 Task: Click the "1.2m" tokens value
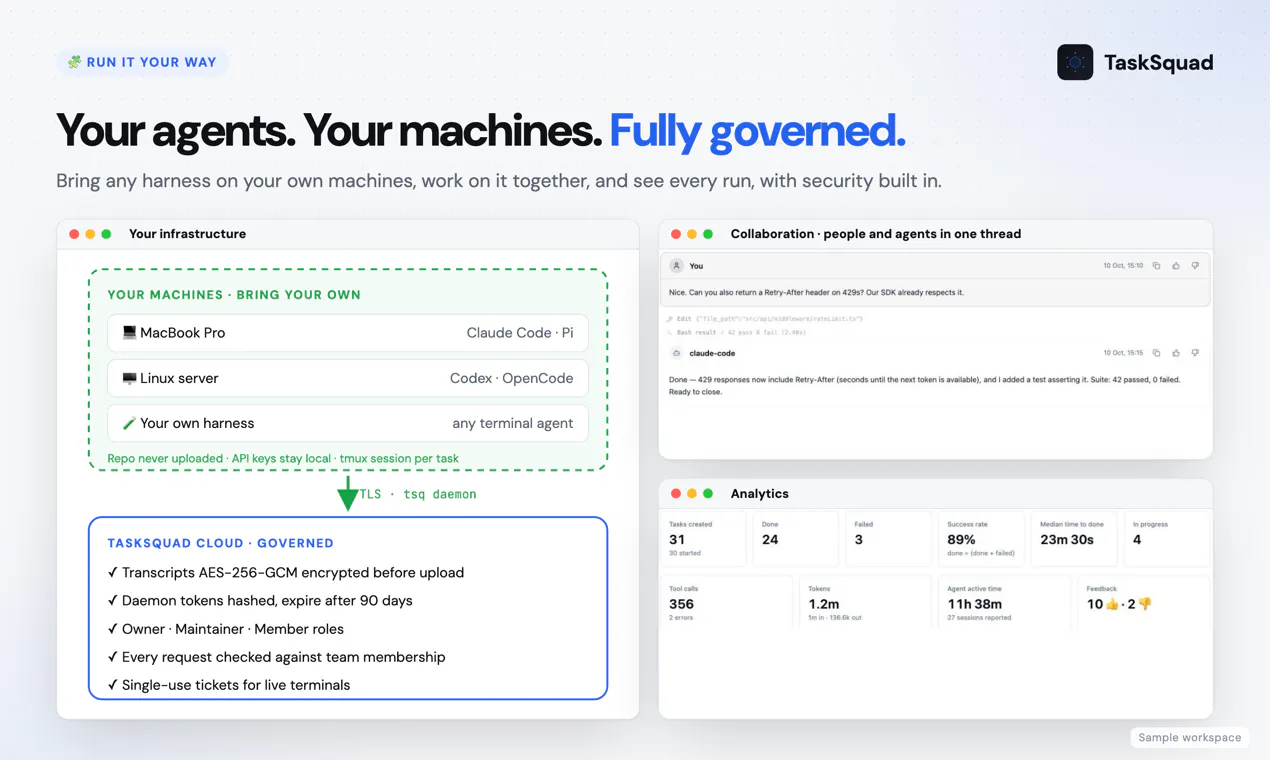(824, 604)
